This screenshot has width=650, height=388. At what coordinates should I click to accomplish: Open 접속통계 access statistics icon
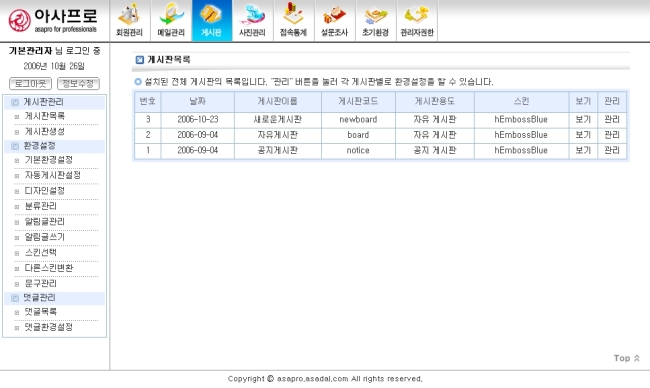pyautogui.click(x=293, y=20)
